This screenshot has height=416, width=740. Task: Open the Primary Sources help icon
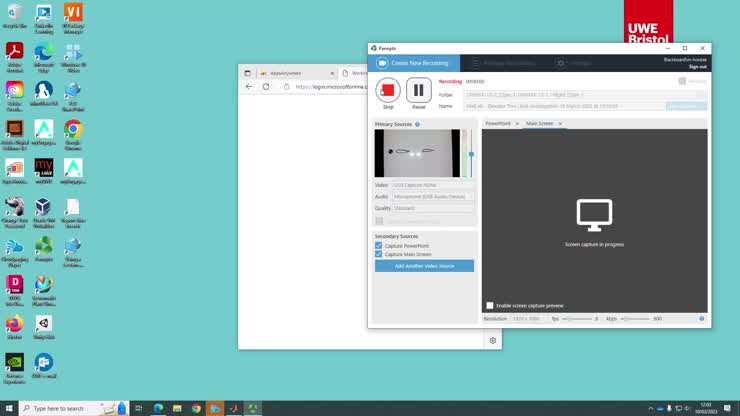click(x=417, y=124)
